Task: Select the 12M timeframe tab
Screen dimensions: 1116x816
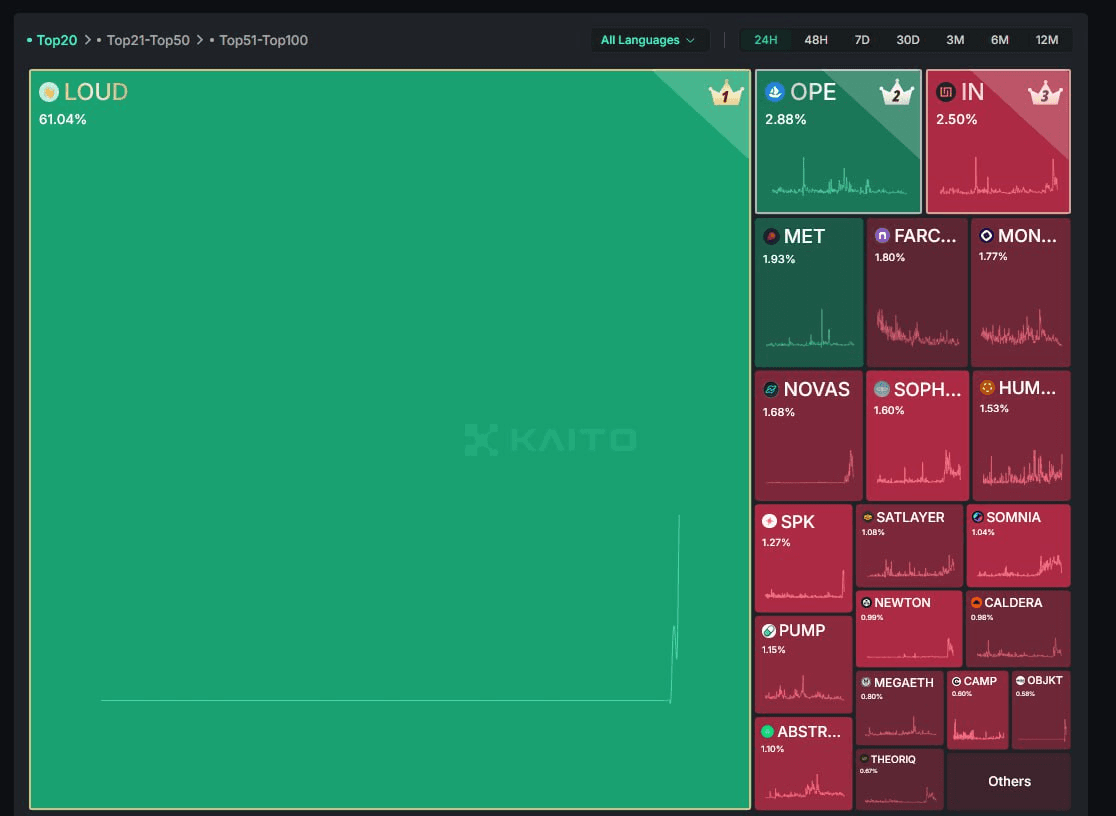Action: (x=1046, y=40)
